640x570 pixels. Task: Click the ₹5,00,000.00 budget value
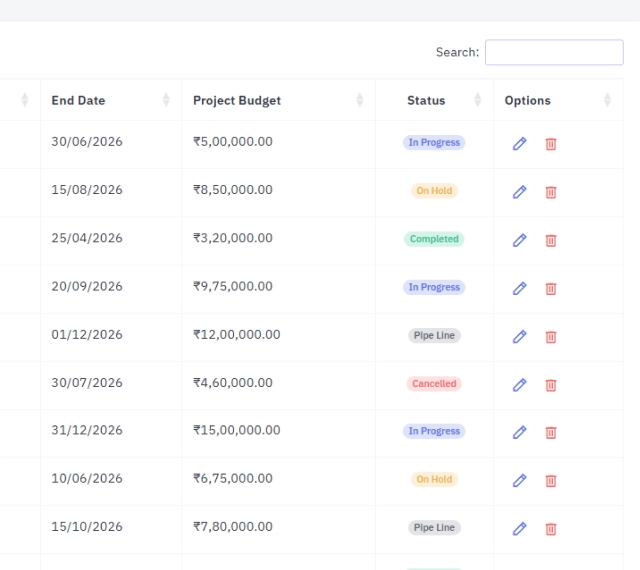coord(233,142)
